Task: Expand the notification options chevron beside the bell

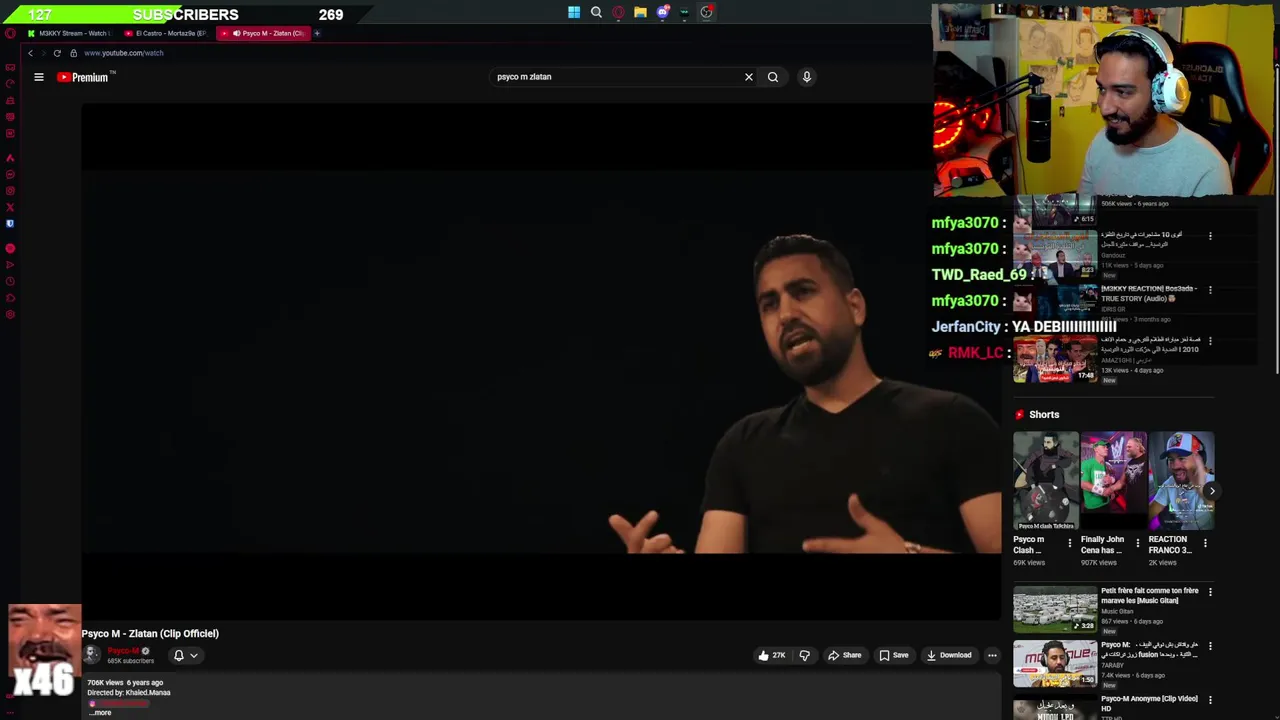Action: pyautogui.click(x=194, y=656)
